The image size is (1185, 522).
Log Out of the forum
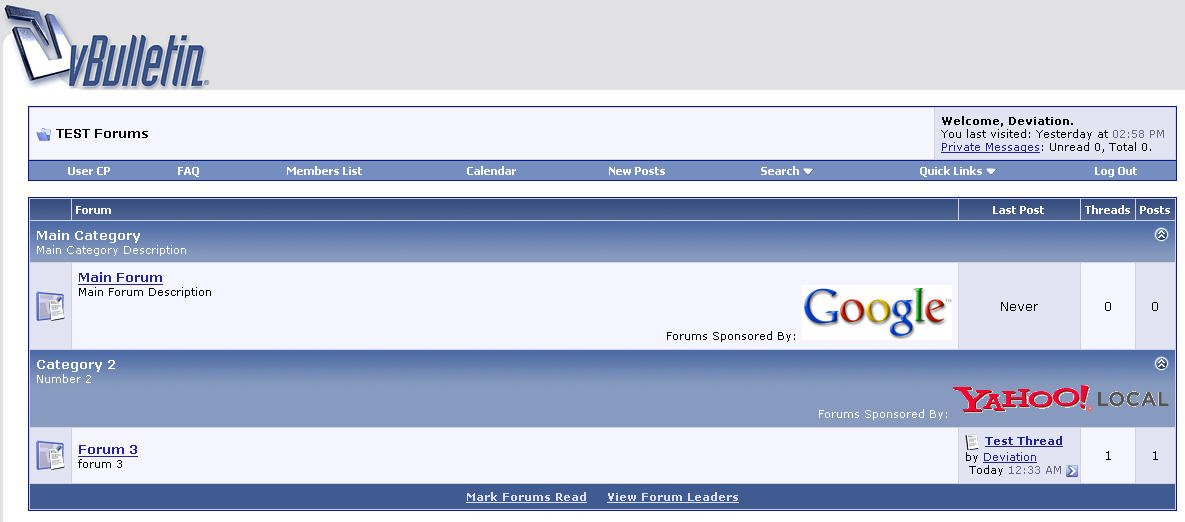click(x=1115, y=171)
